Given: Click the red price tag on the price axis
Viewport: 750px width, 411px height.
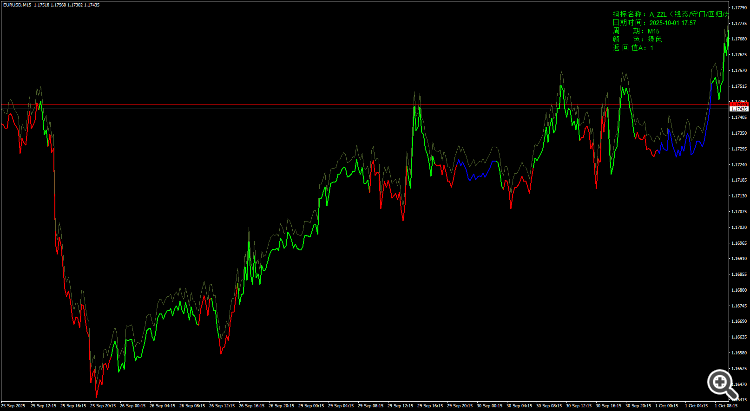Looking at the screenshot, I should pos(739,104).
